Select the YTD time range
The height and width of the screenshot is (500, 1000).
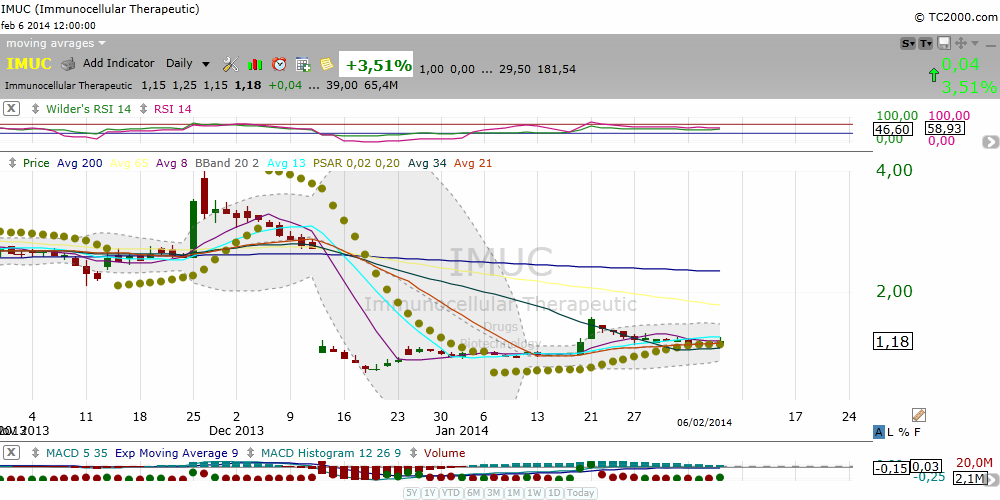click(x=451, y=493)
